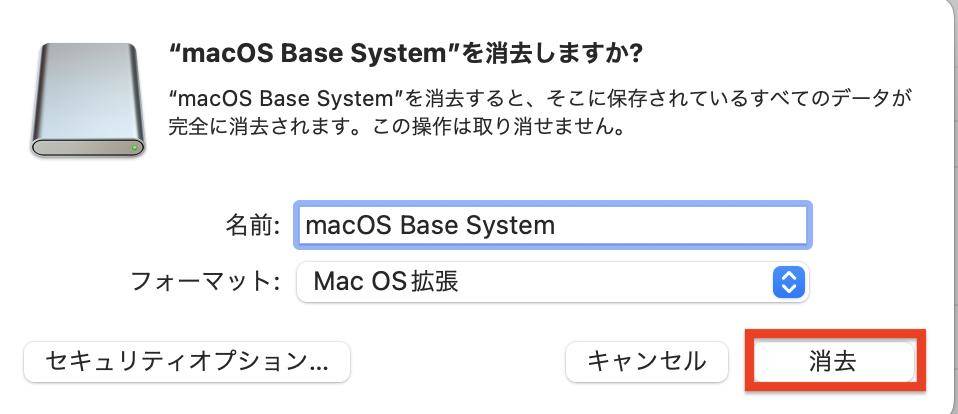Open セキュリティオプション… settings
Screen dimensions: 958x414
(x=186, y=361)
